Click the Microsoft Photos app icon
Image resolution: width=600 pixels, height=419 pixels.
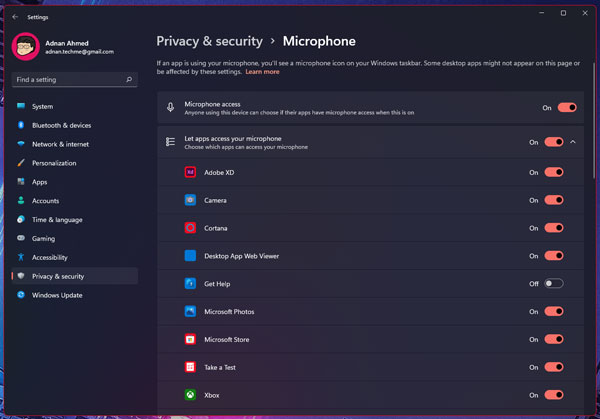[x=190, y=311]
